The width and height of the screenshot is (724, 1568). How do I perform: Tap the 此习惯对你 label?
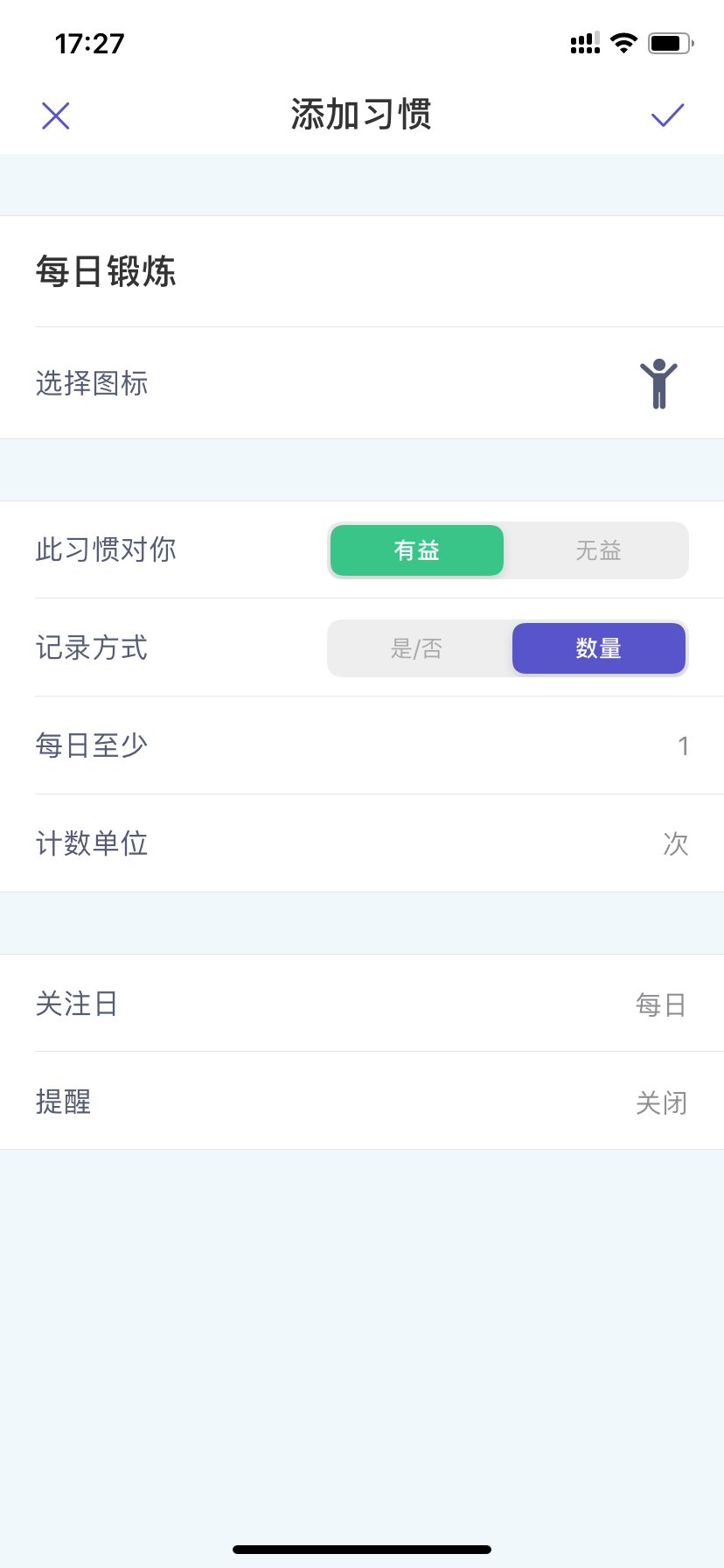coord(106,549)
